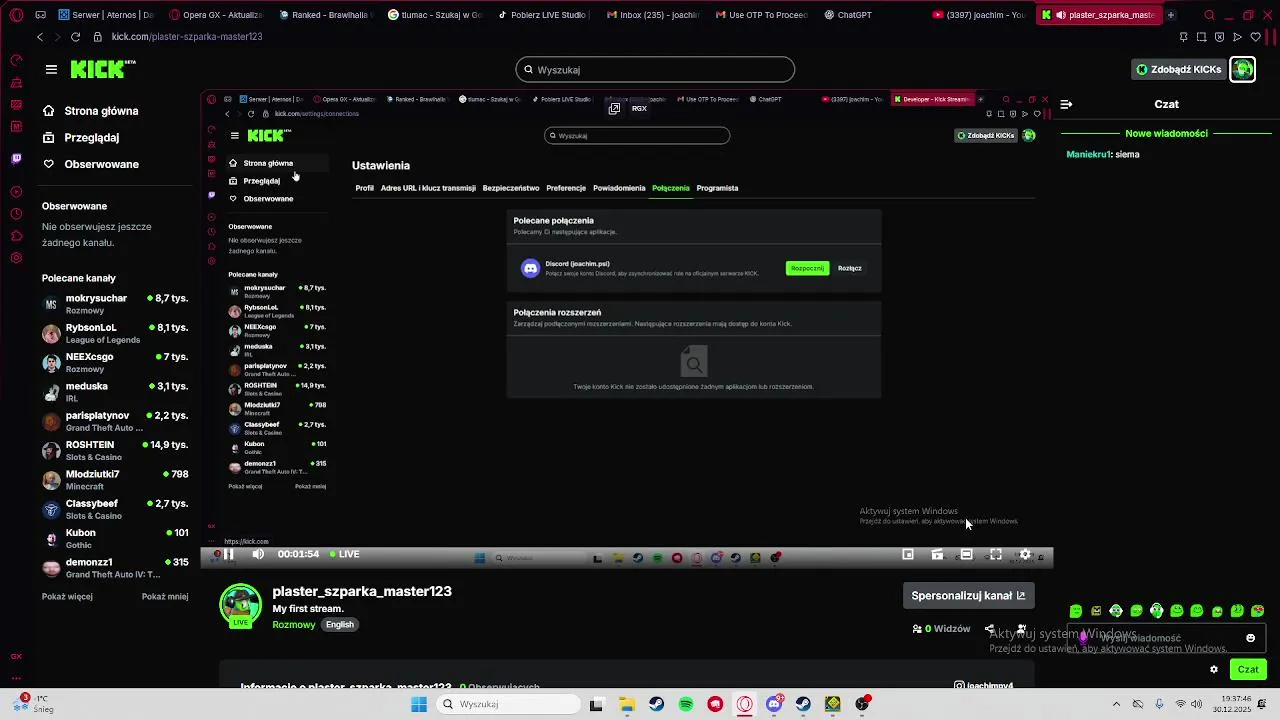
Task: Click the Windows taskbar search box
Action: (507, 704)
